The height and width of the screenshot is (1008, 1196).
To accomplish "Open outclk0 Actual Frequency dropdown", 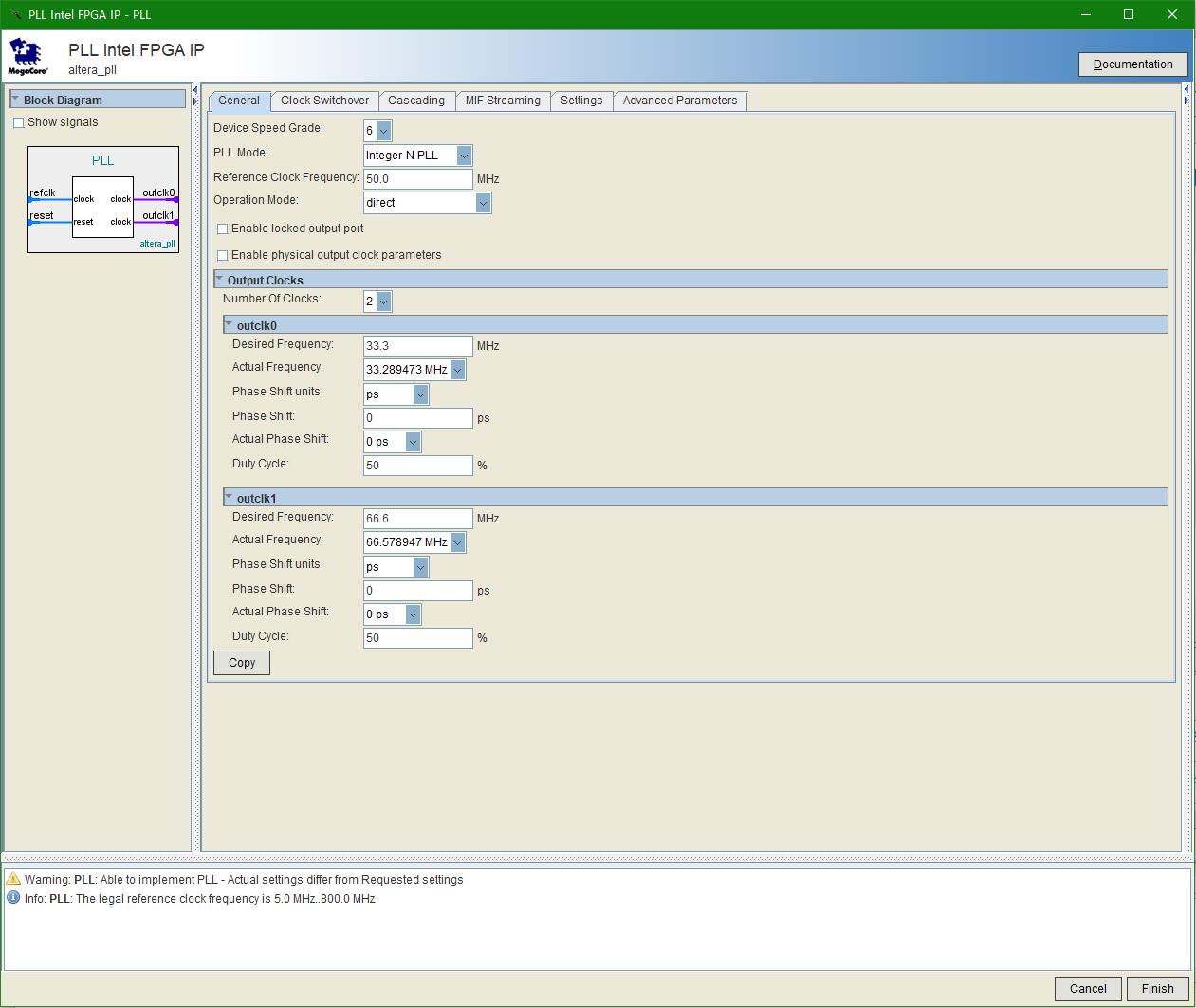I will 457,370.
